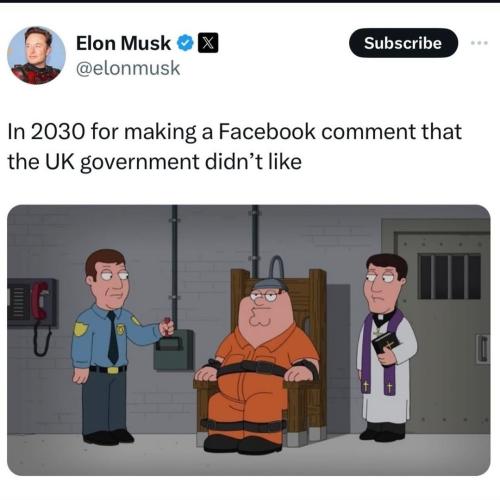Open the Elon Musk display name link

(123, 43)
